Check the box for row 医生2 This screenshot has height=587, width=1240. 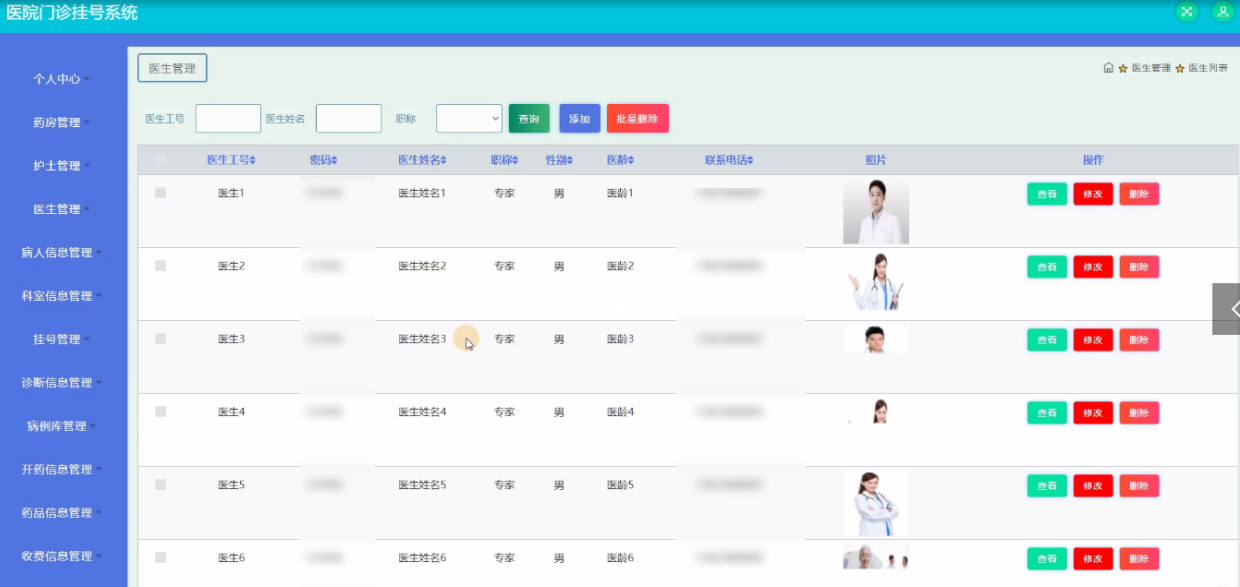pos(160,265)
